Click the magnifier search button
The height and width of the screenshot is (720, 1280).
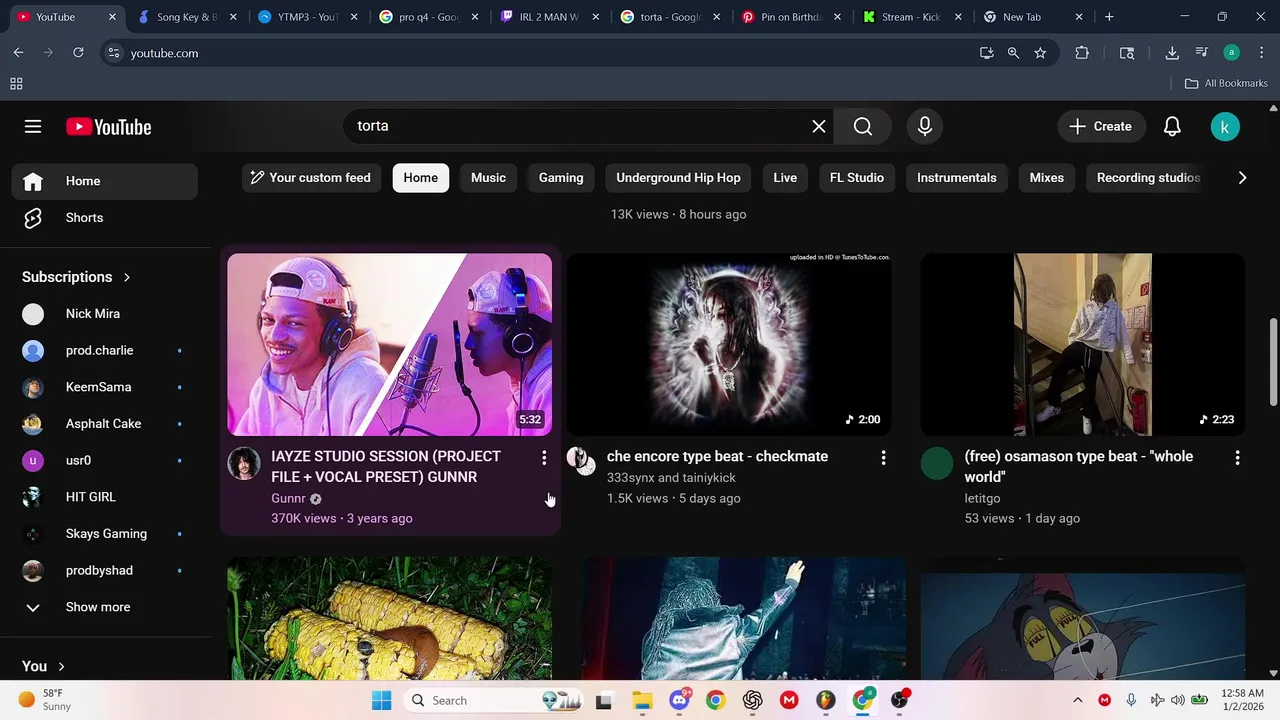coord(863,126)
